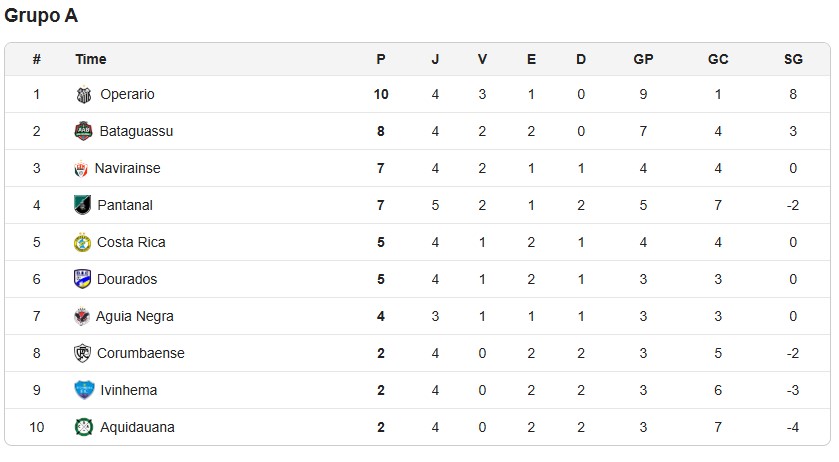Click the SG goal difference header
This screenshot has height=462, width=839.
coord(793,59)
